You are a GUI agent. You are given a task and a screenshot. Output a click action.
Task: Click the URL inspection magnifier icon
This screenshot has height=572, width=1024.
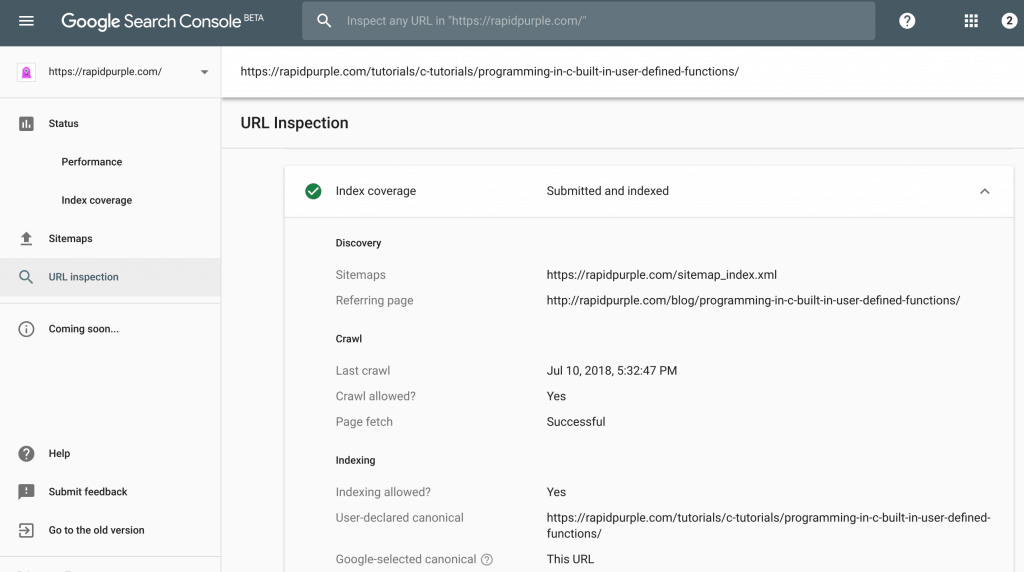pyautogui.click(x=26, y=277)
